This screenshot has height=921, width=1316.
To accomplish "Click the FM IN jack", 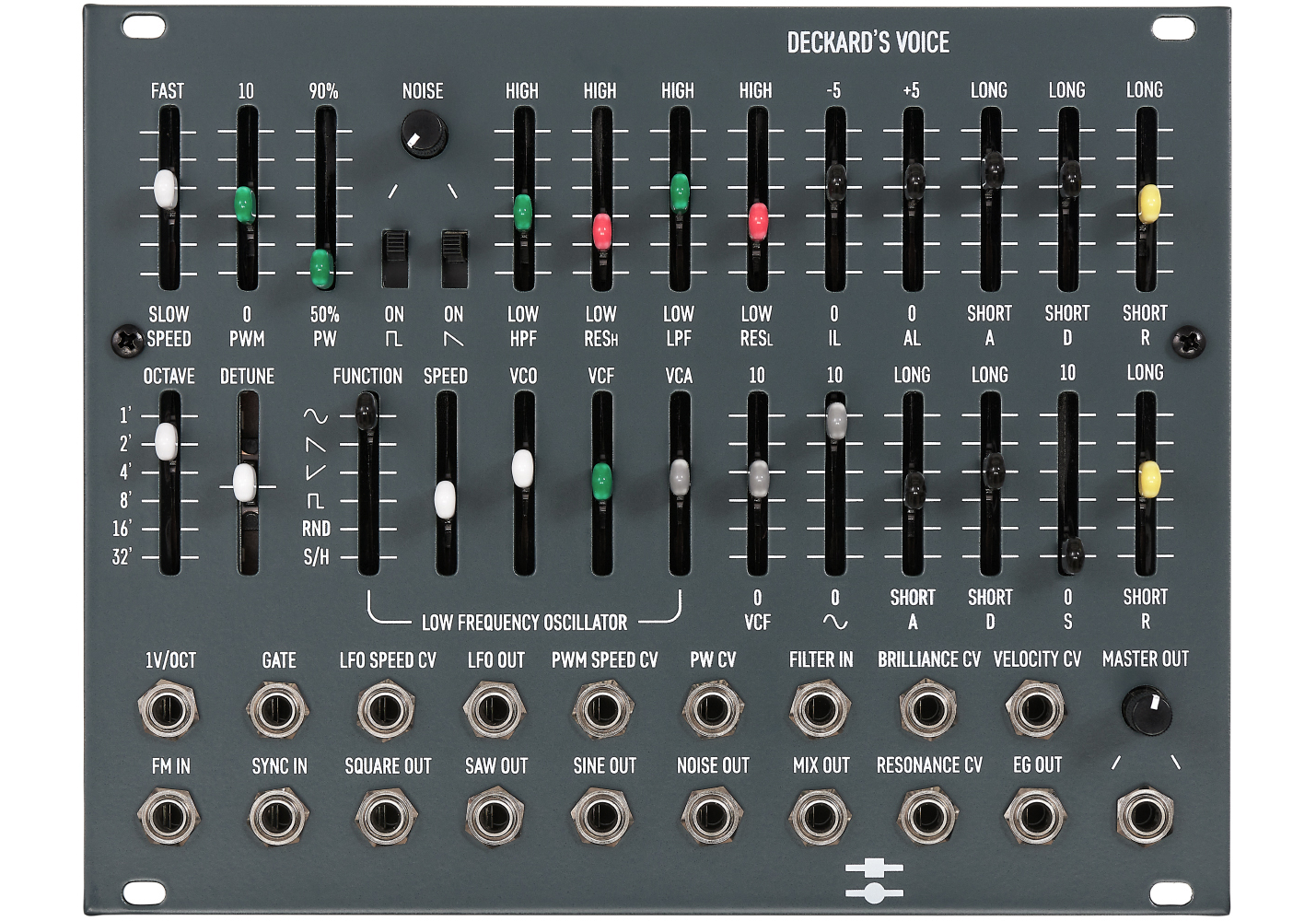I will pyautogui.click(x=169, y=817).
